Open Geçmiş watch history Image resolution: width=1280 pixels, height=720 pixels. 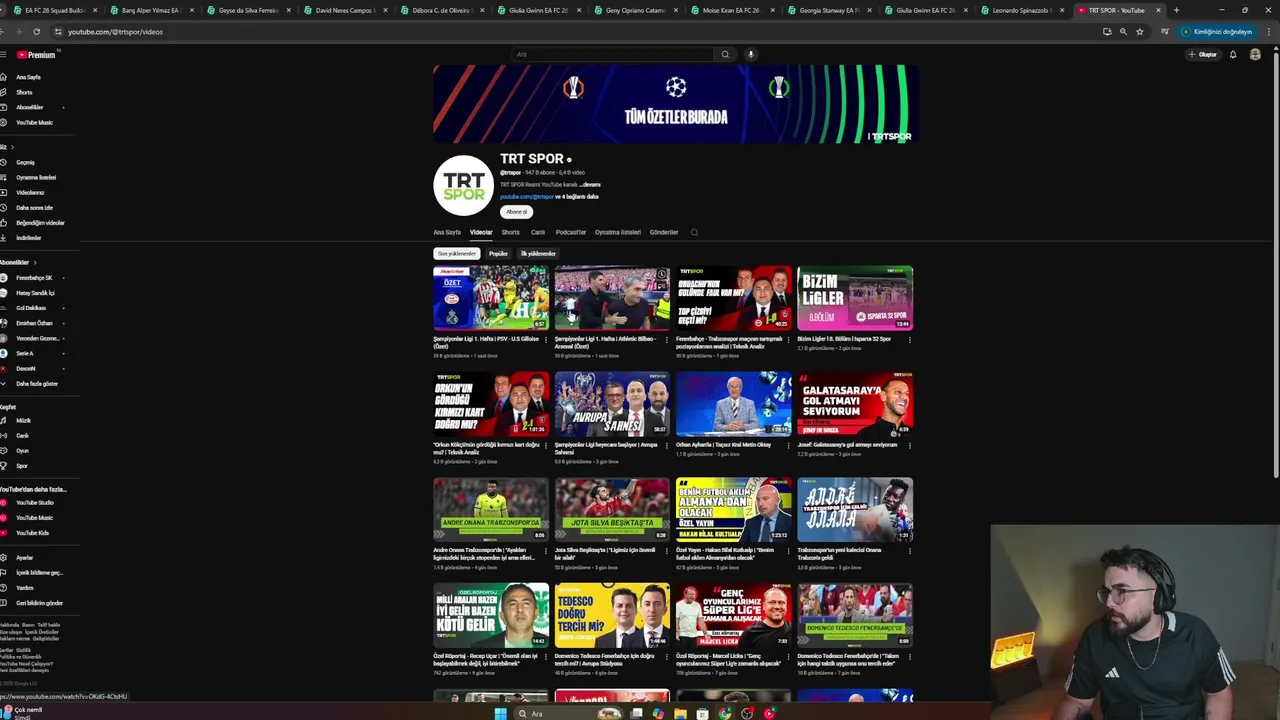tap(25, 162)
